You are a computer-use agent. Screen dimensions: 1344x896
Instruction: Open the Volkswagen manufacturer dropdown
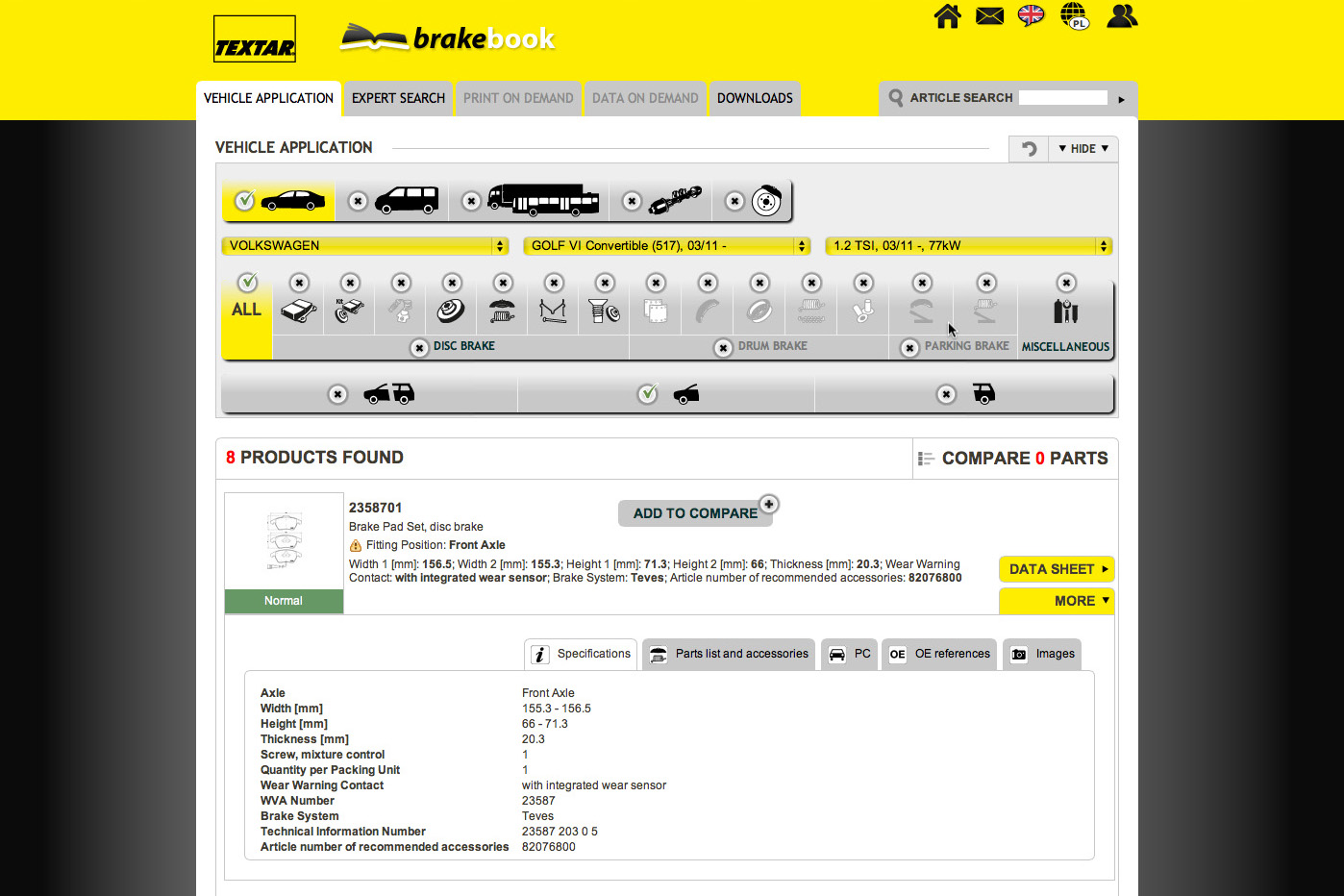pyautogui.click(x=364, y=246)
